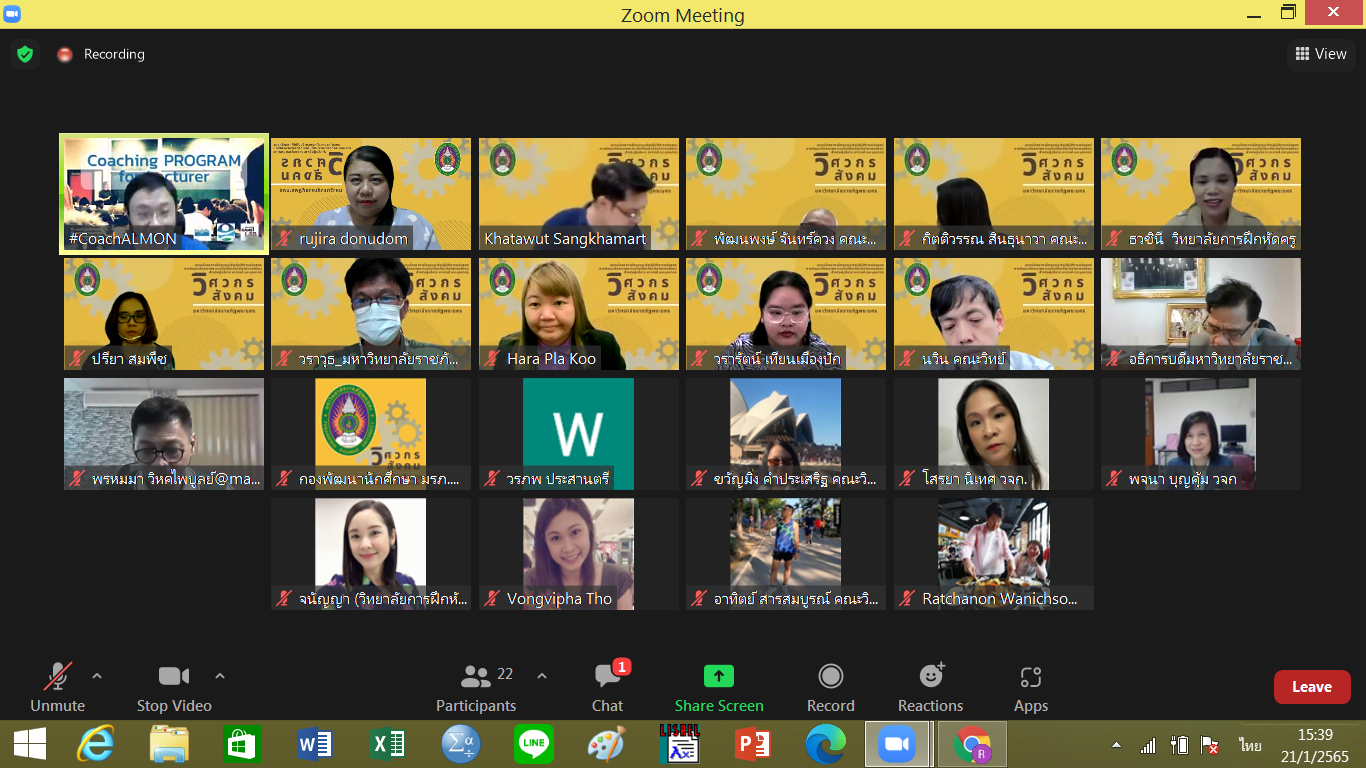Leave the meeting

(x=1311, y=687)
